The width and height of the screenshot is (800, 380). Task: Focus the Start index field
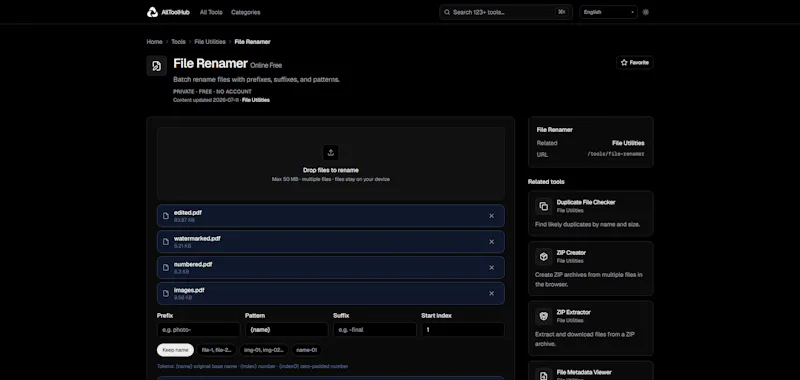pyautogui.click(x=463, y=330)
